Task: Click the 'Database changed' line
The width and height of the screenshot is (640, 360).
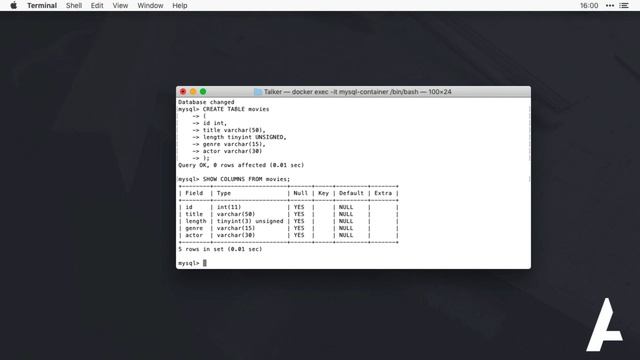Action: tap(206, 102)
